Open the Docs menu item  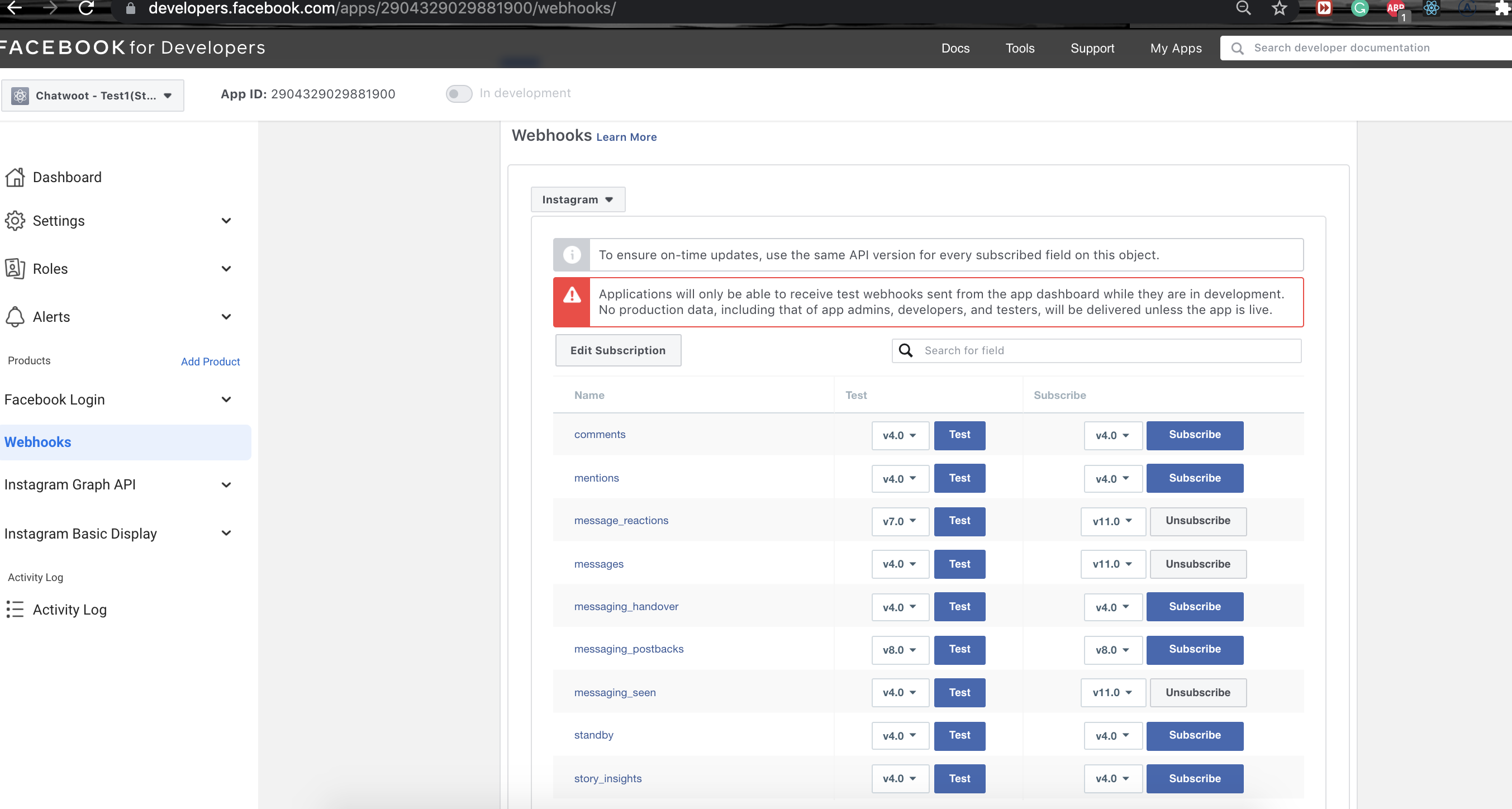pyautogui.click(x=955, y=48)
